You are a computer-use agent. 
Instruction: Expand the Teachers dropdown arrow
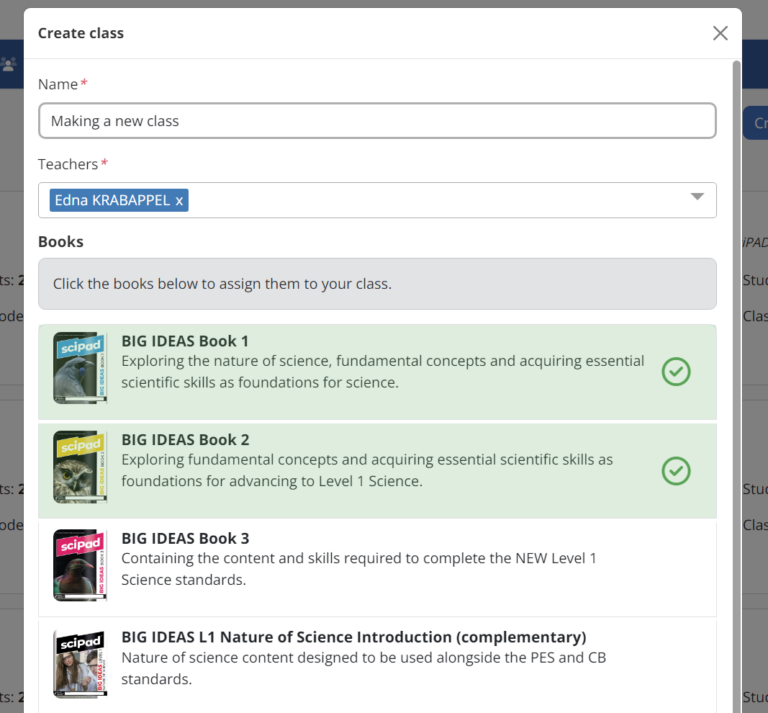[697, 197]
